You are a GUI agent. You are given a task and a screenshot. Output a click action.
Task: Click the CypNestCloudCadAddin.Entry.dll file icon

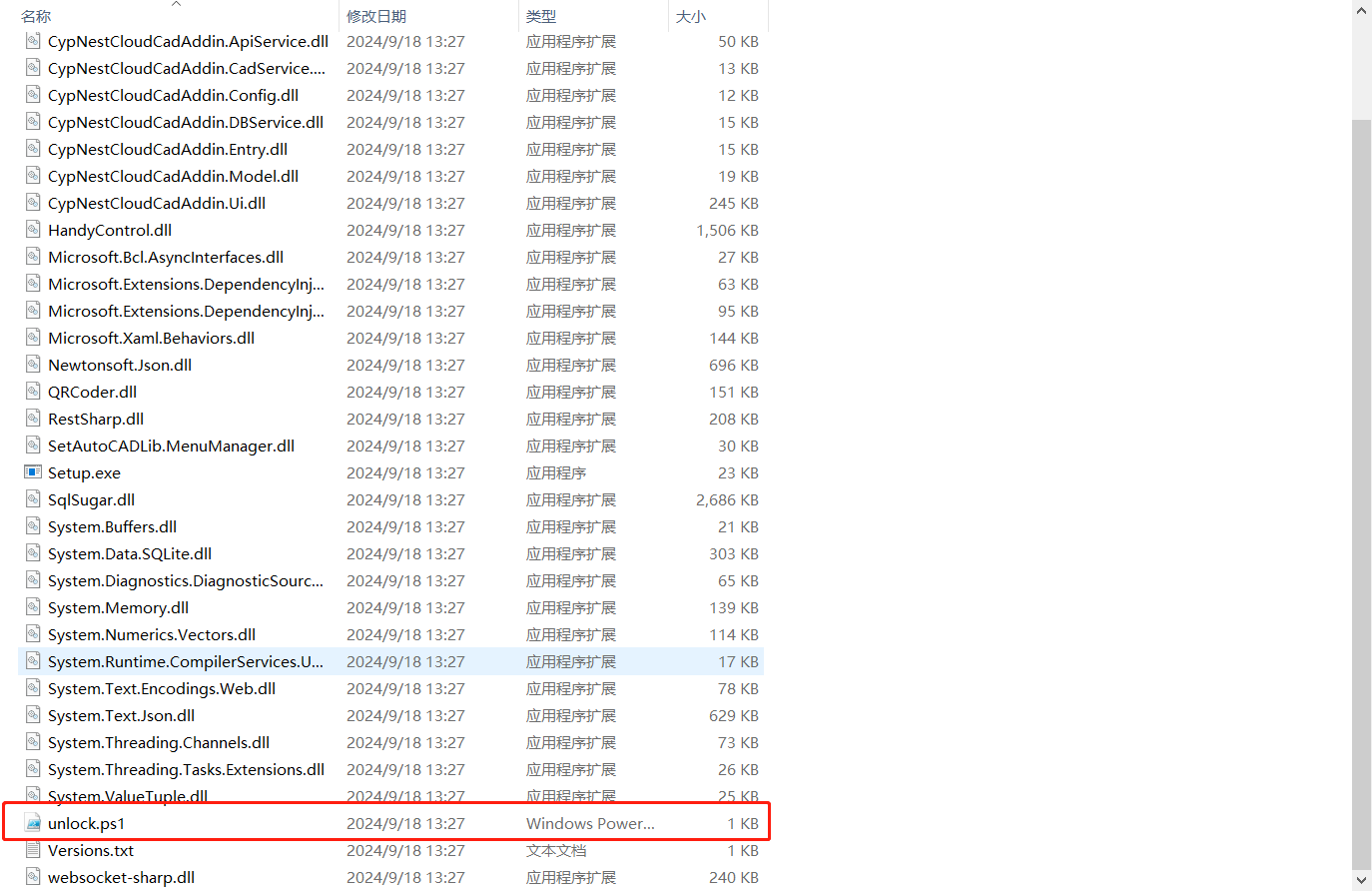coord(33,149)
